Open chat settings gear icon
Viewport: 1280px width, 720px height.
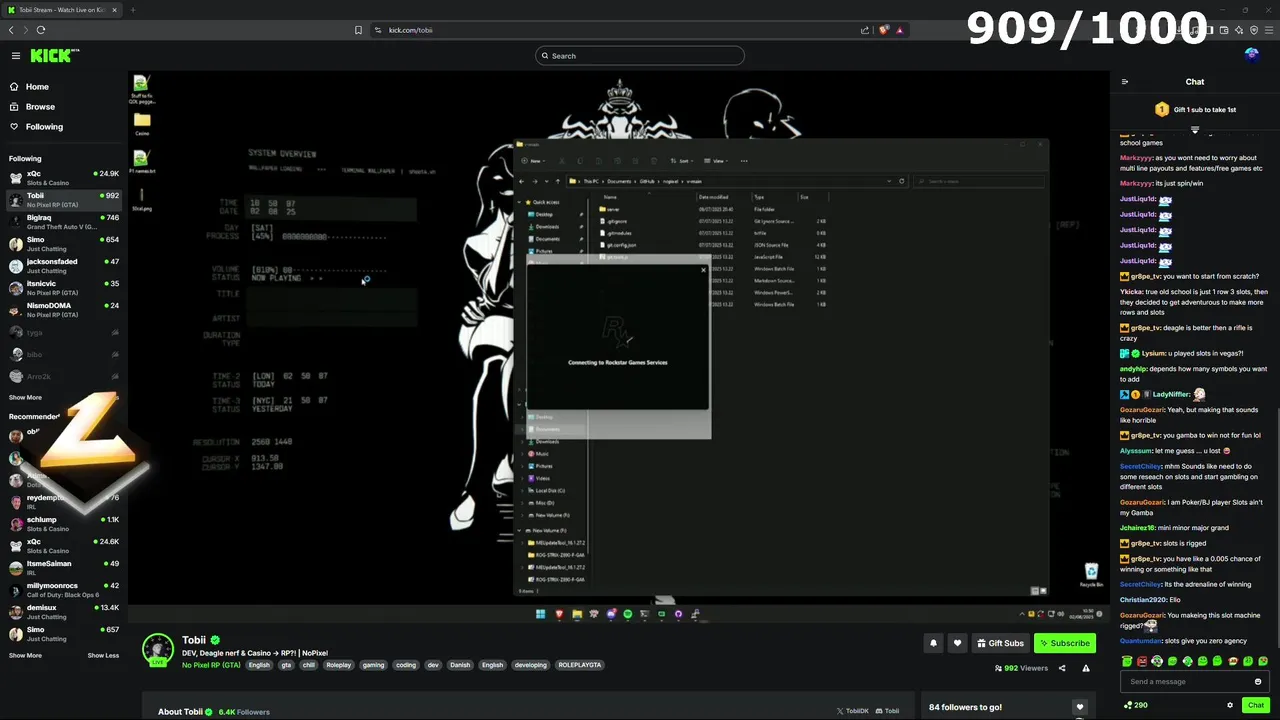point(1230,705)
